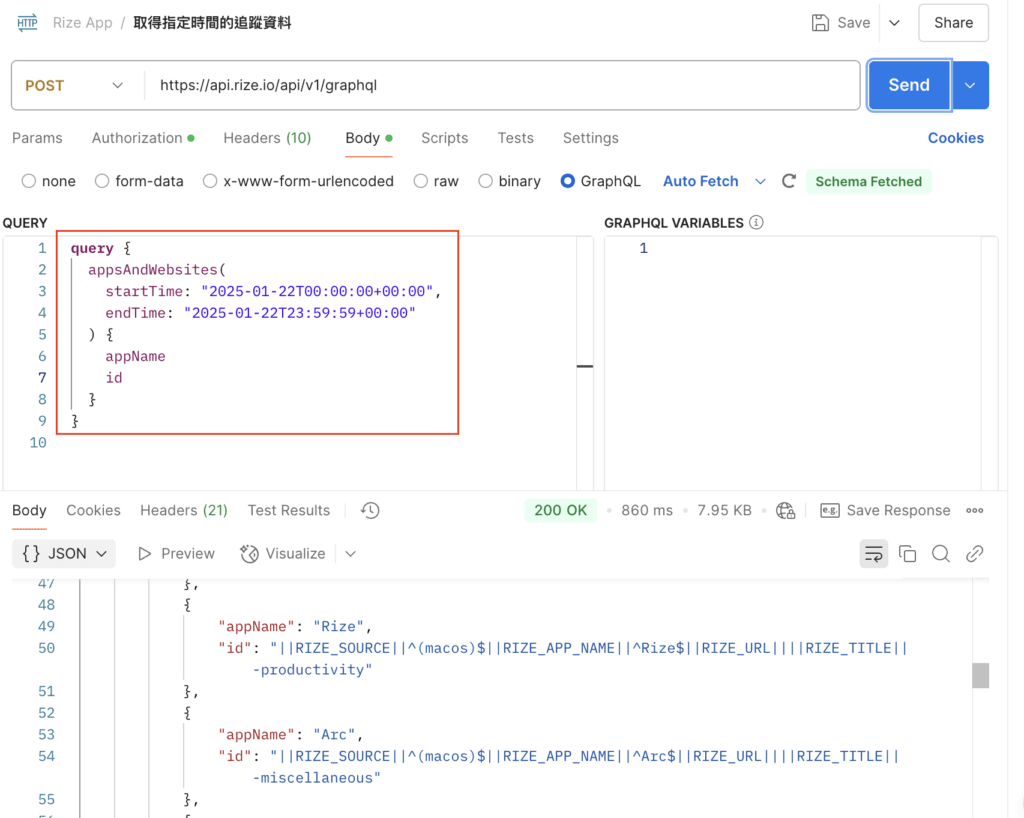
Task: Open the Cookies link
Action: tap(955, 138)
